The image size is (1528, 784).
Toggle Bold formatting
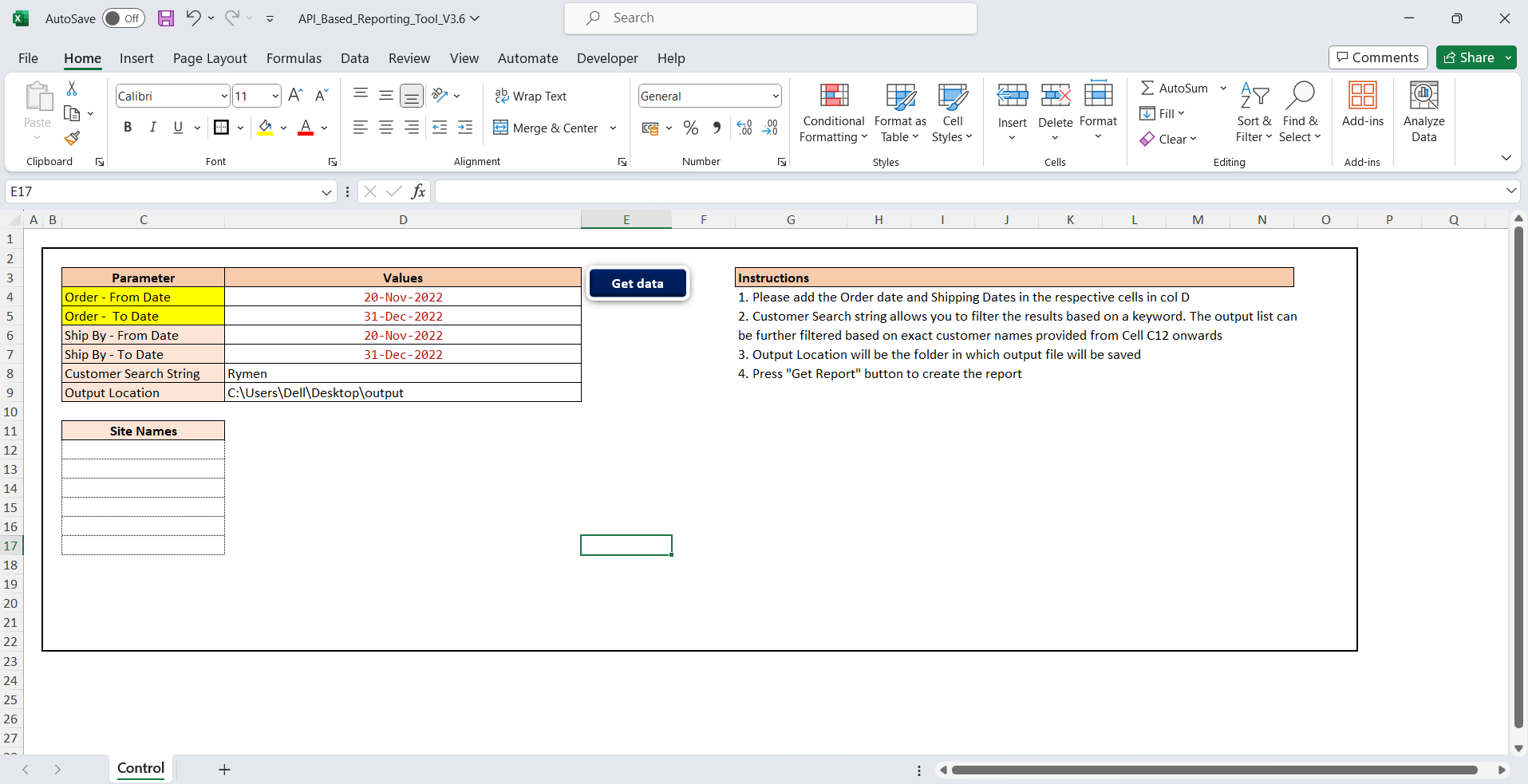pyautogui.click(x=128, y=128)
